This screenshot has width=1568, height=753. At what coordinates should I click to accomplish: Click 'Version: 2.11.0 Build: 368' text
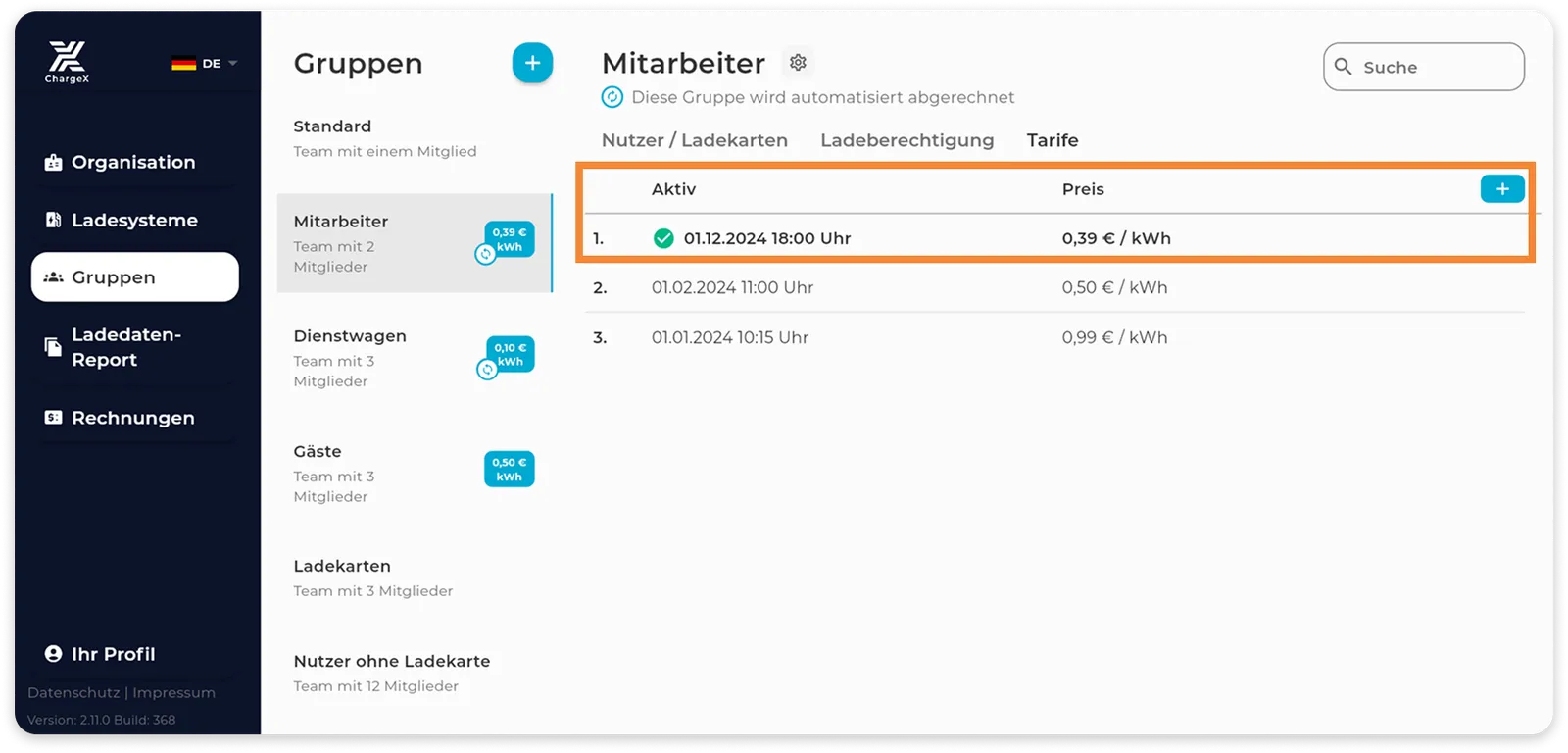click(102, 720)
